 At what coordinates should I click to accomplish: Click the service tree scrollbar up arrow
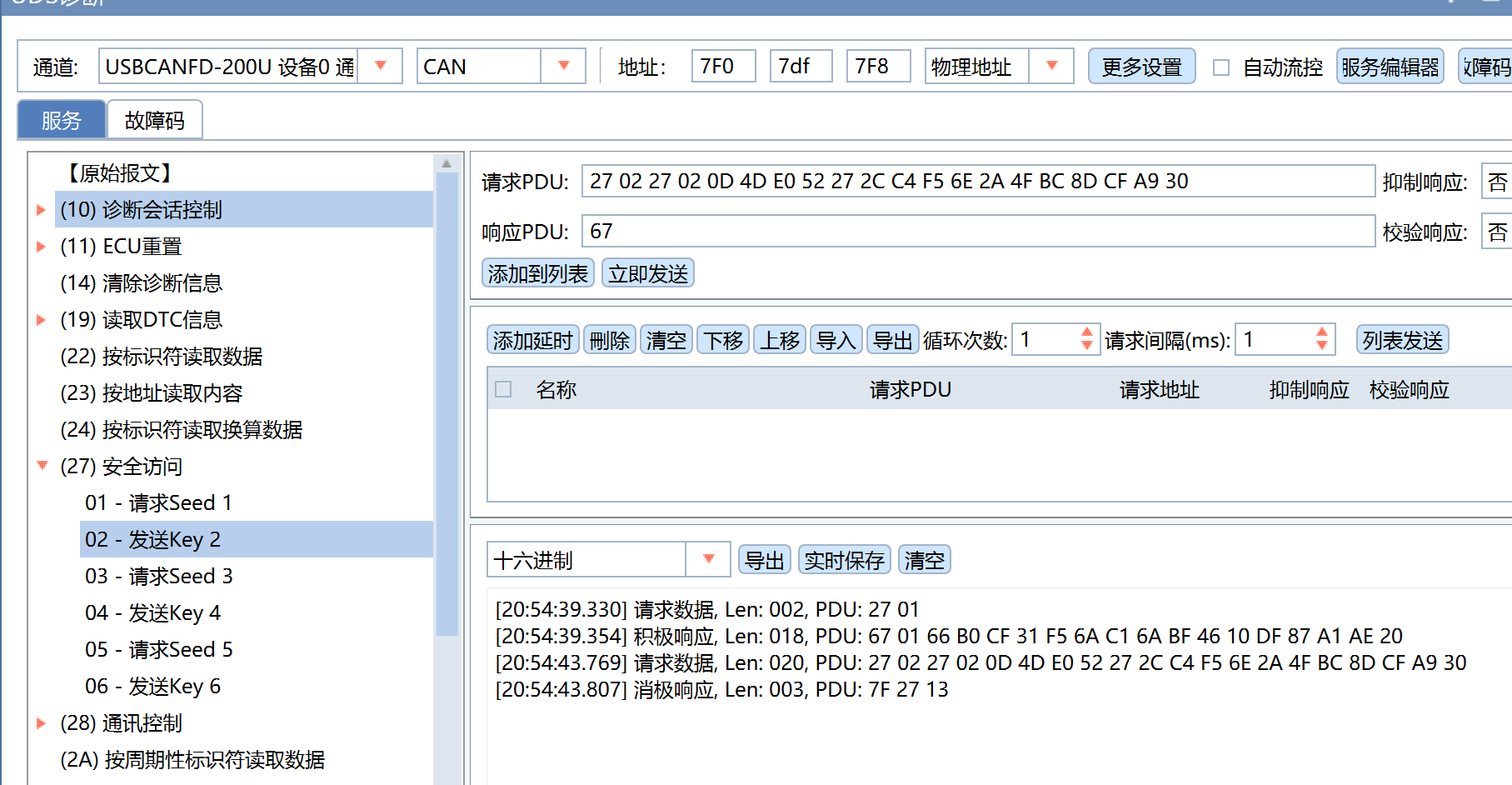point(447,163)
